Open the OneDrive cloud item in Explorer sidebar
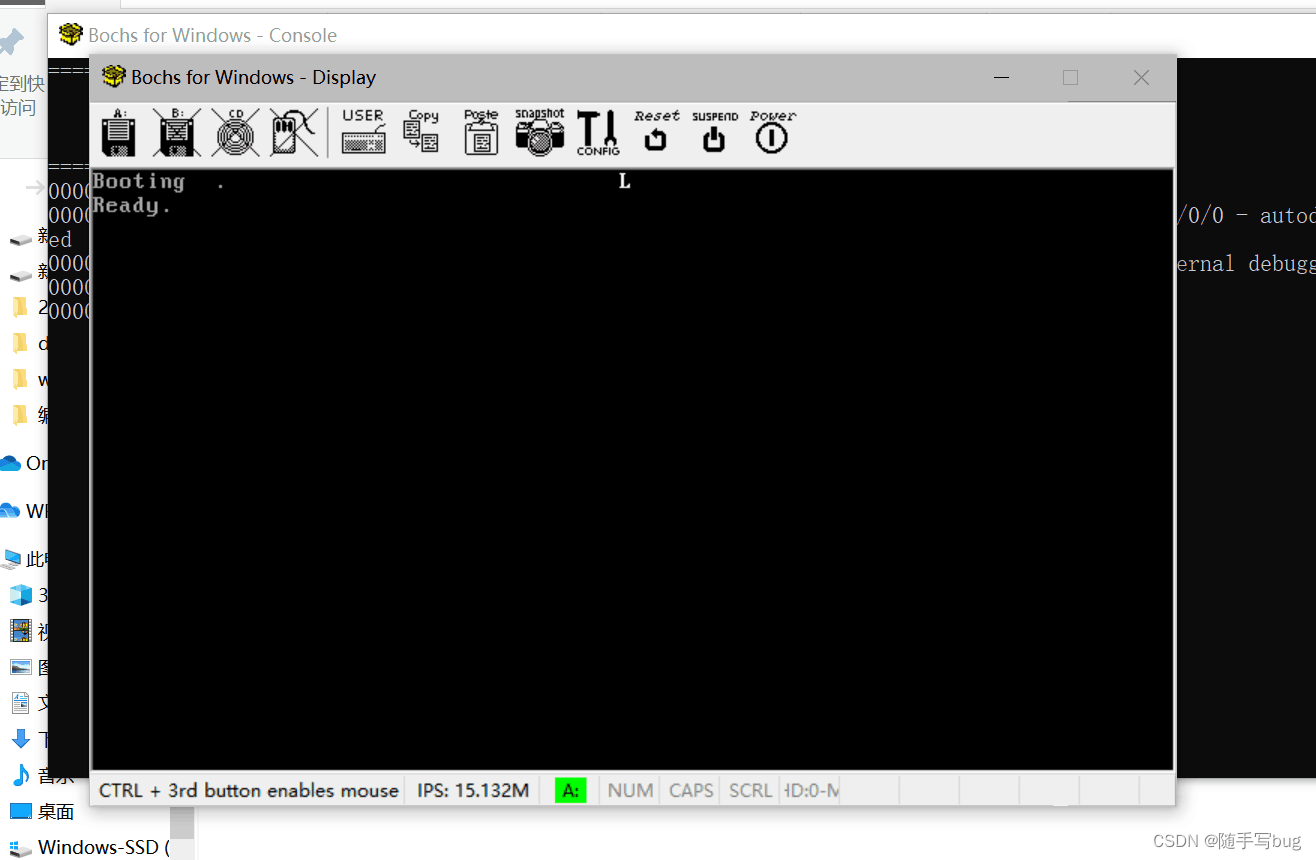 click(10, 463)
